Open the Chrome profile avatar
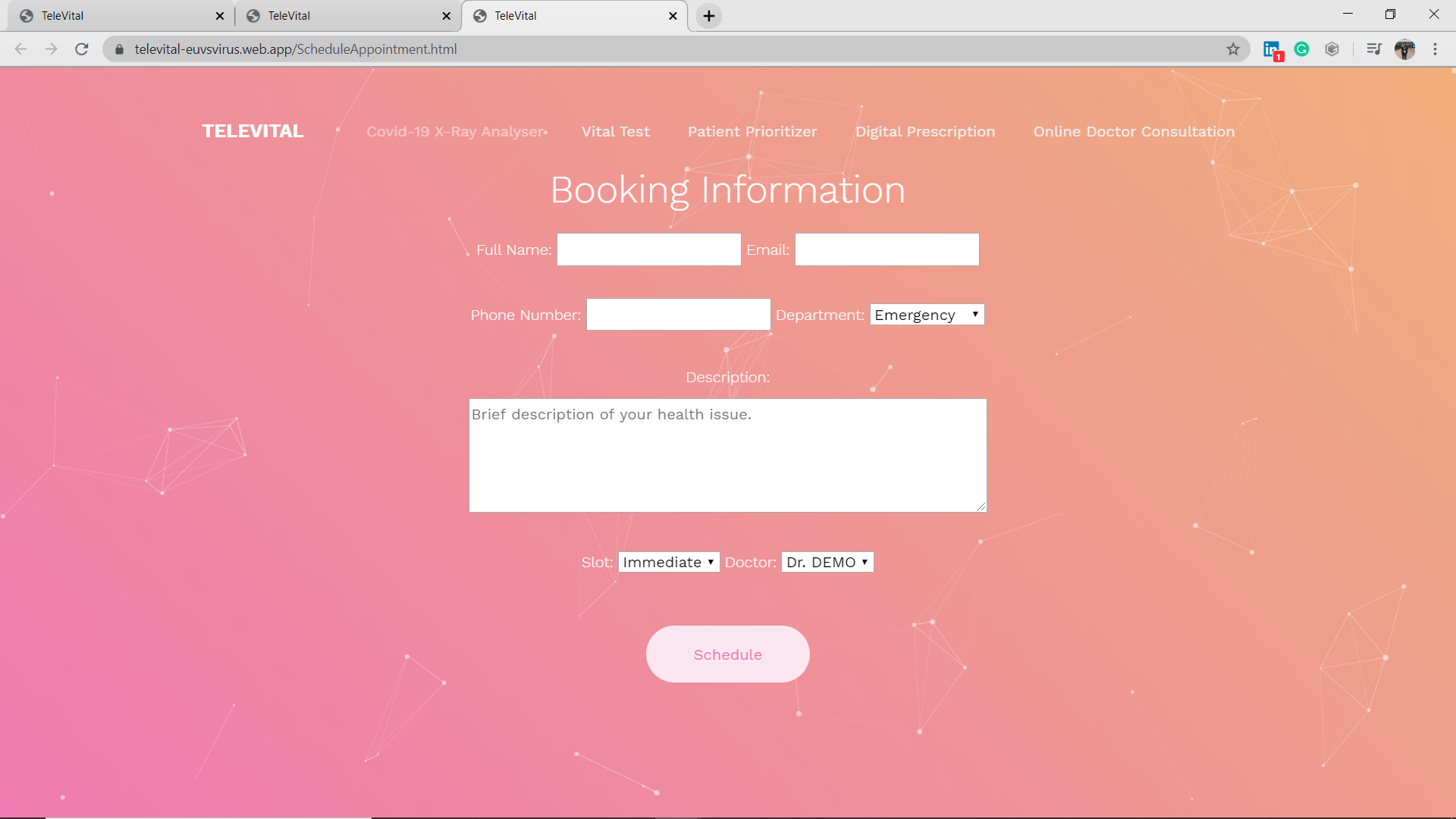The image size is (1456, 819). pyautogui.click(x=1404, y=49)
